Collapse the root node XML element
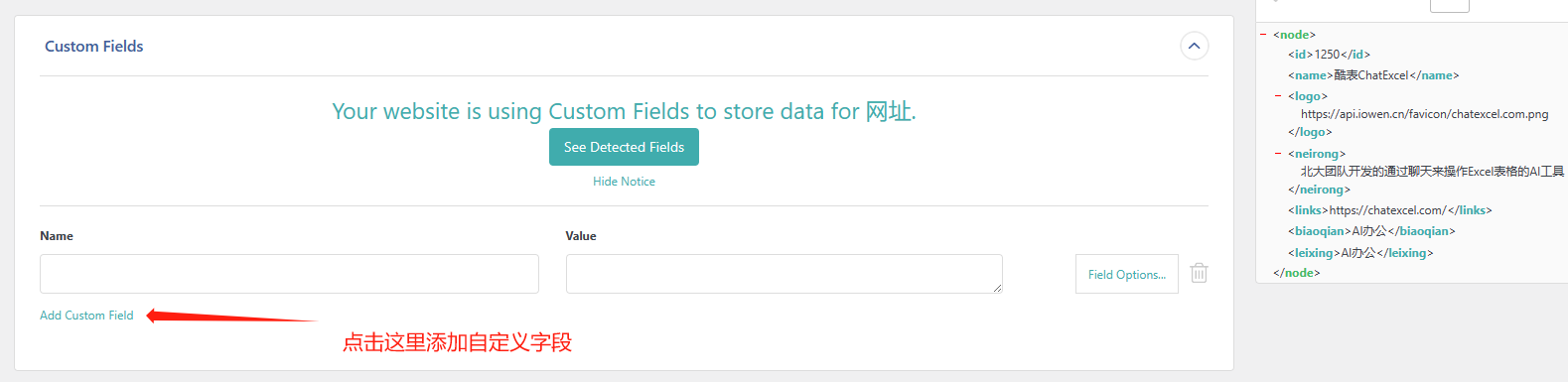The image size is (1568, 382). click(1263, 35)
